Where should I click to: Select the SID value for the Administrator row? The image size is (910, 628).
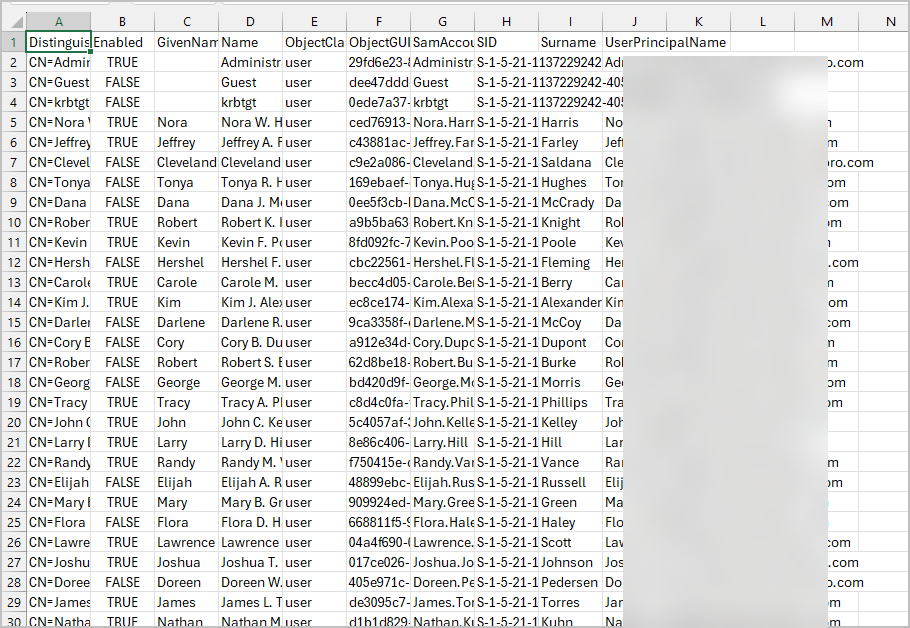click(x=506, y=62)
